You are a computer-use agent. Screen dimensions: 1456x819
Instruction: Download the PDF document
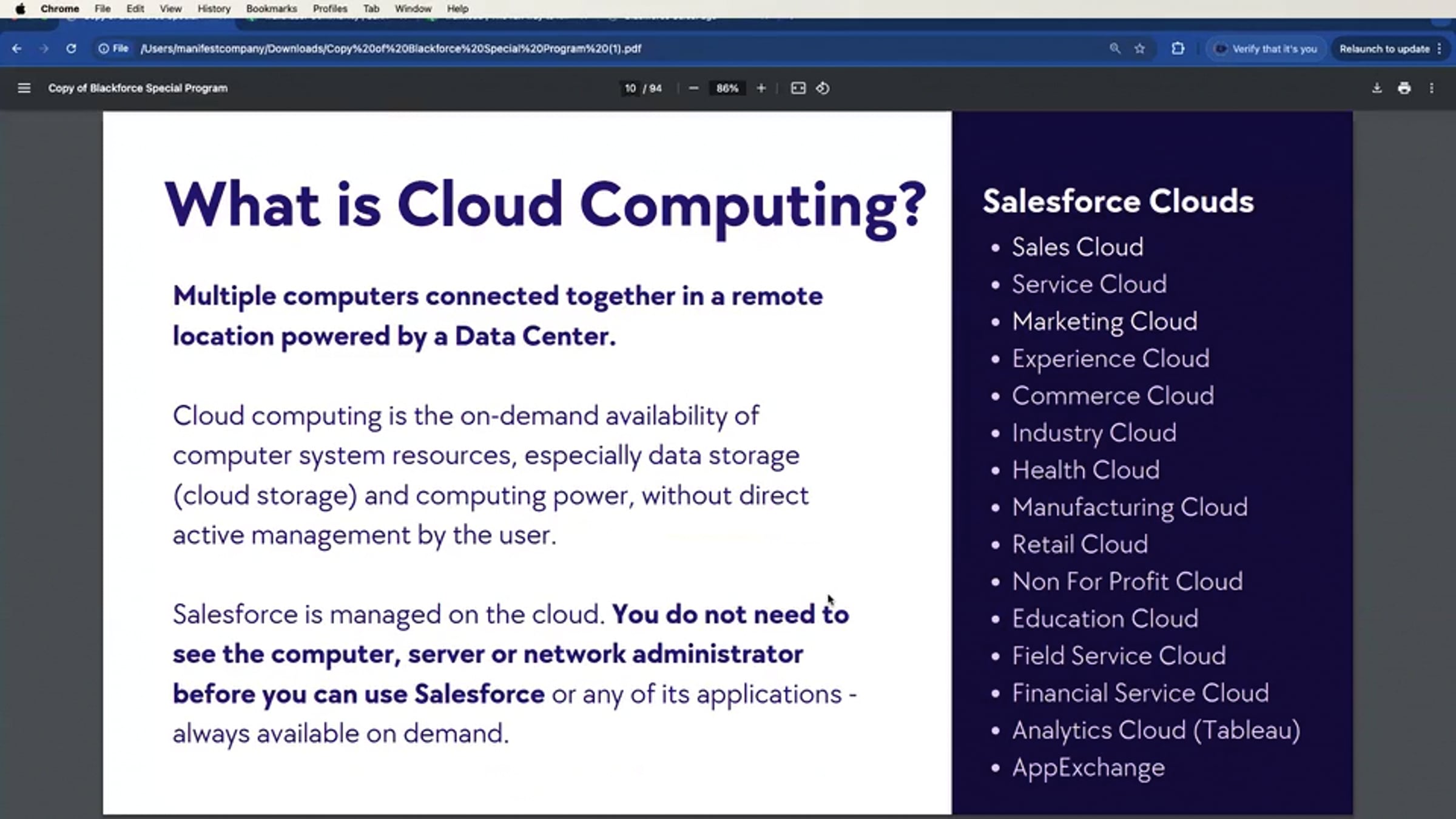[1376, 89]
